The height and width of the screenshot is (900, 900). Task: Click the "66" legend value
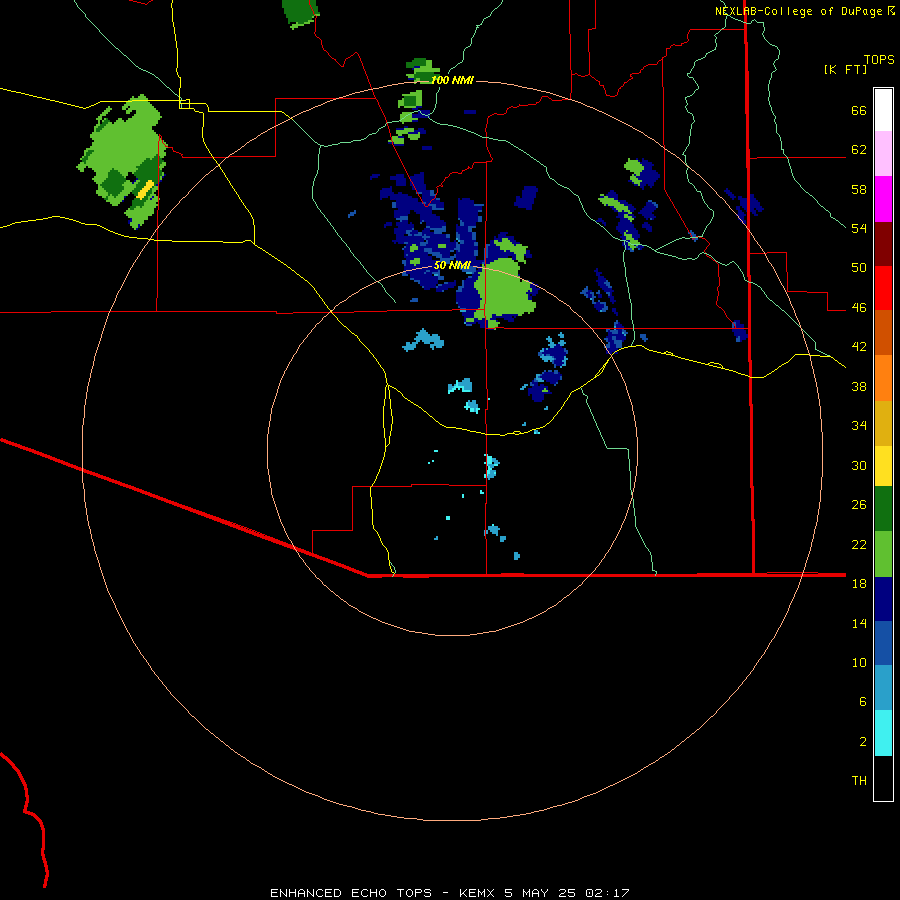[859, 111]
